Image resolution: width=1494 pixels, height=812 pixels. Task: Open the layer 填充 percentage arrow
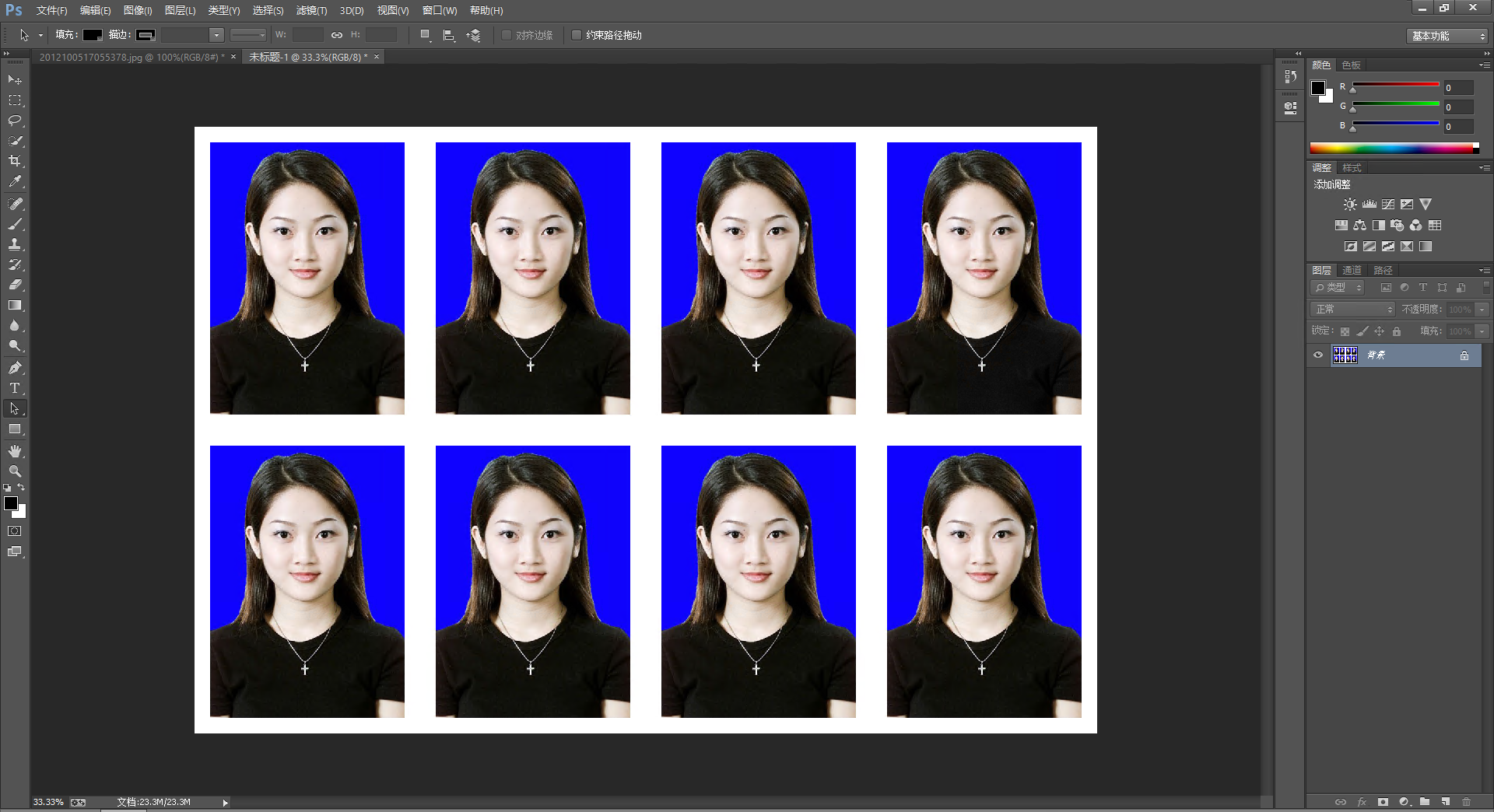[x=1482, y=331]
